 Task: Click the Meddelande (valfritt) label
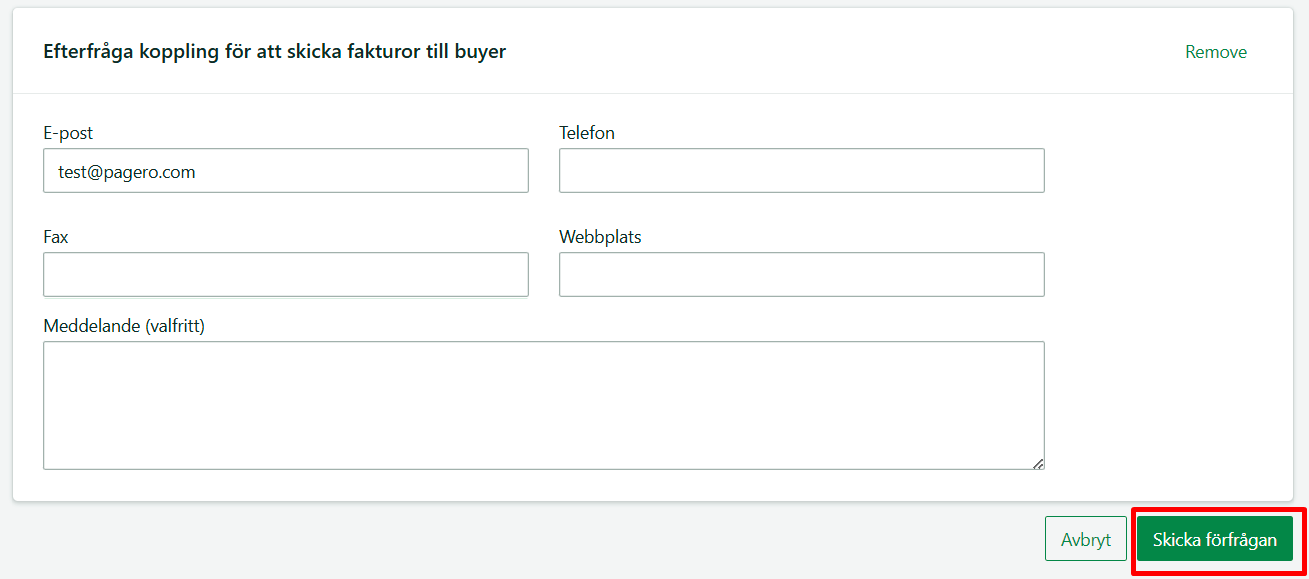click(124, 326)
